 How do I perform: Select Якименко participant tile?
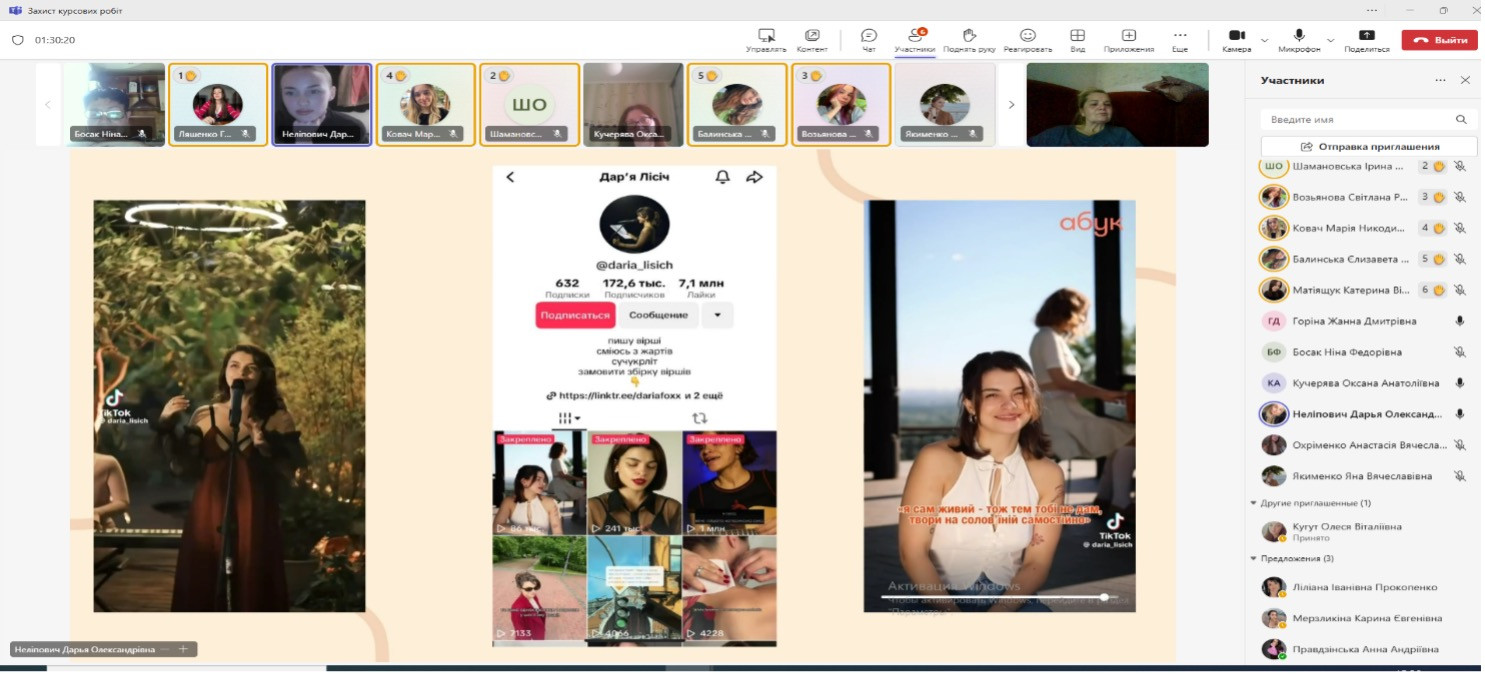tap(945, 105)
